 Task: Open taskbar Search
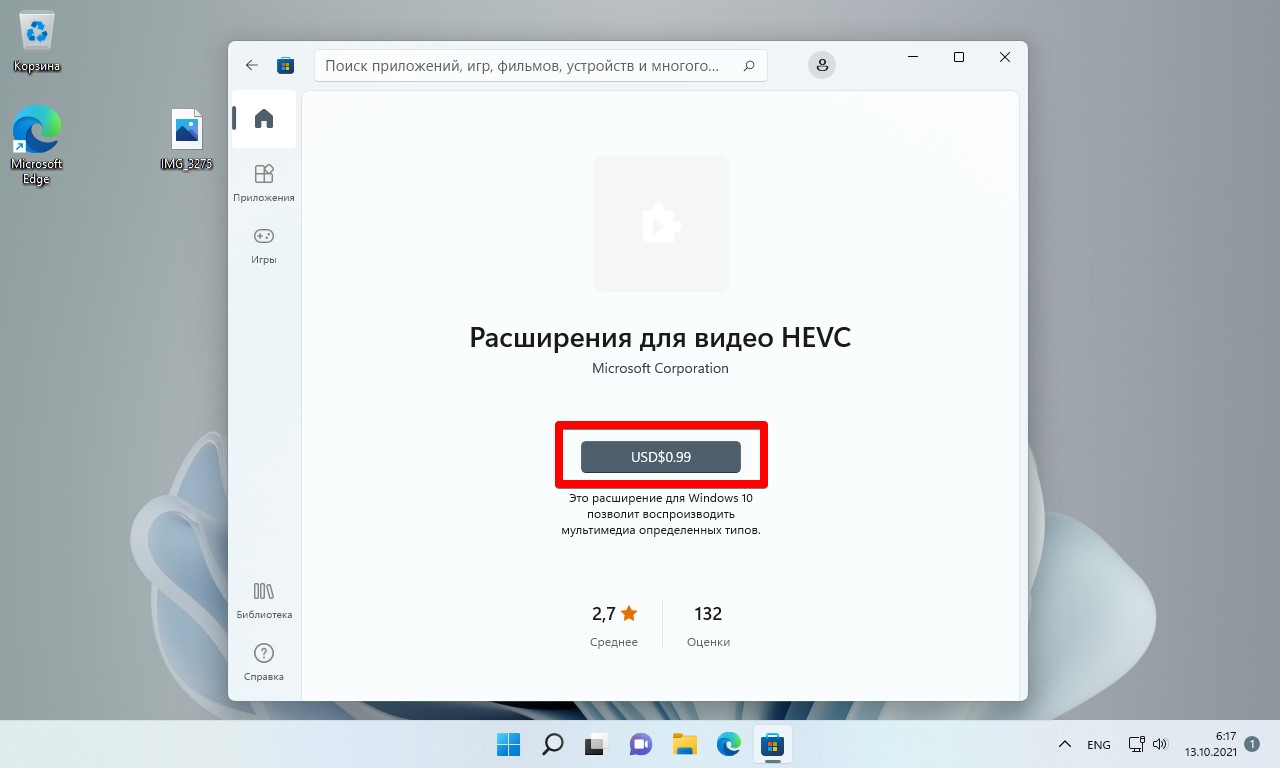click(553, 744)
